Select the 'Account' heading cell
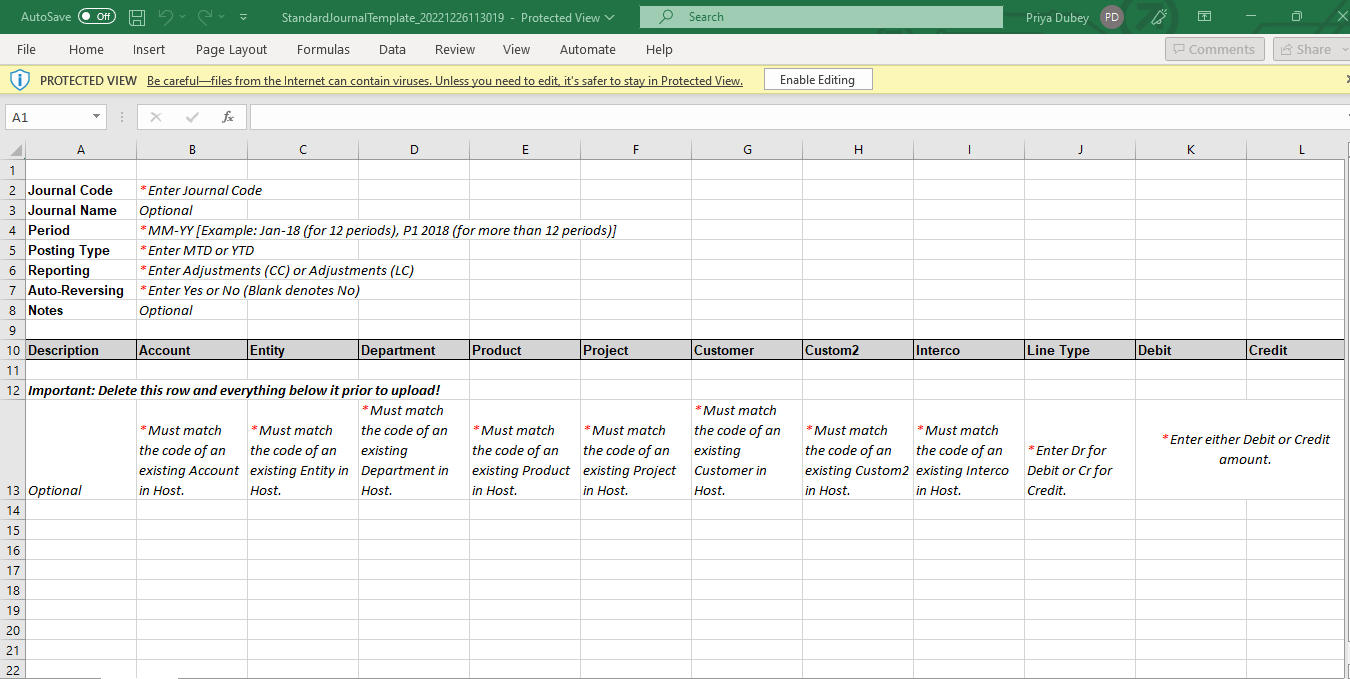This screenshot has width=1350, height=679. (192, 350)
